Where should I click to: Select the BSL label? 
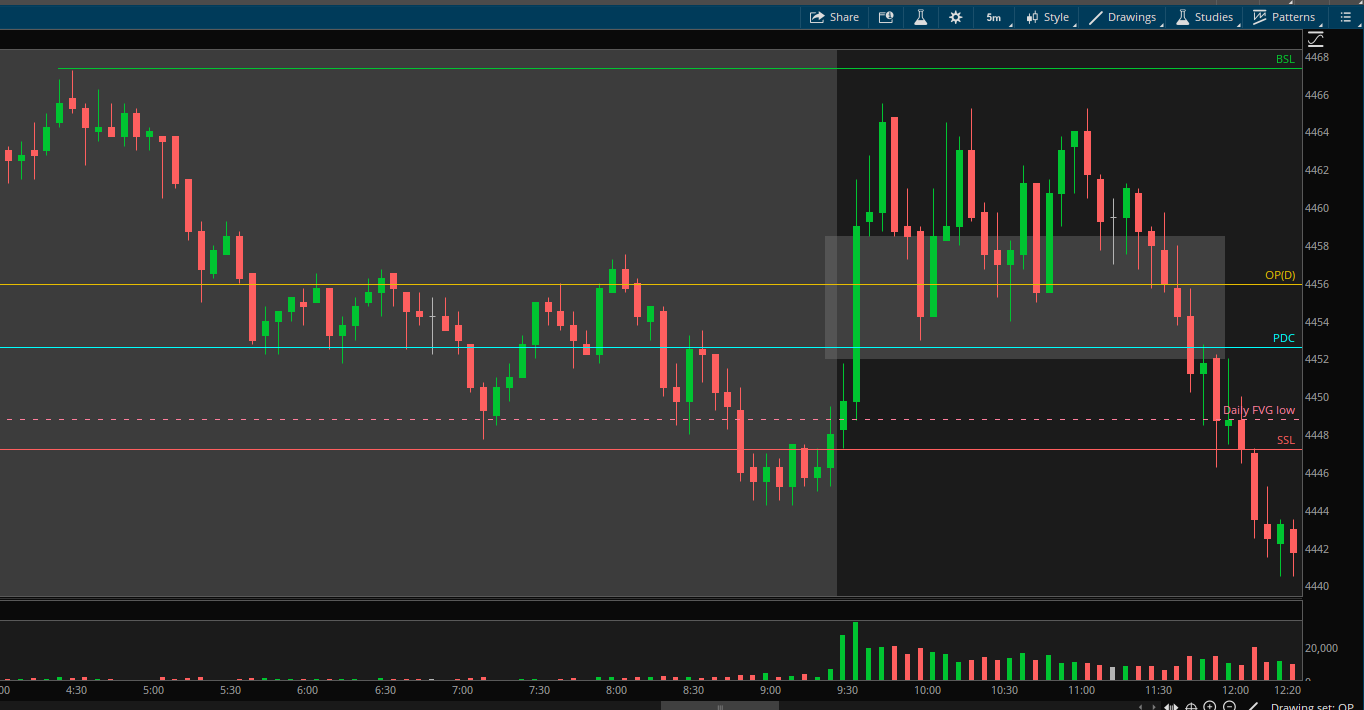pyautogui.click(x=1285, y=60)
